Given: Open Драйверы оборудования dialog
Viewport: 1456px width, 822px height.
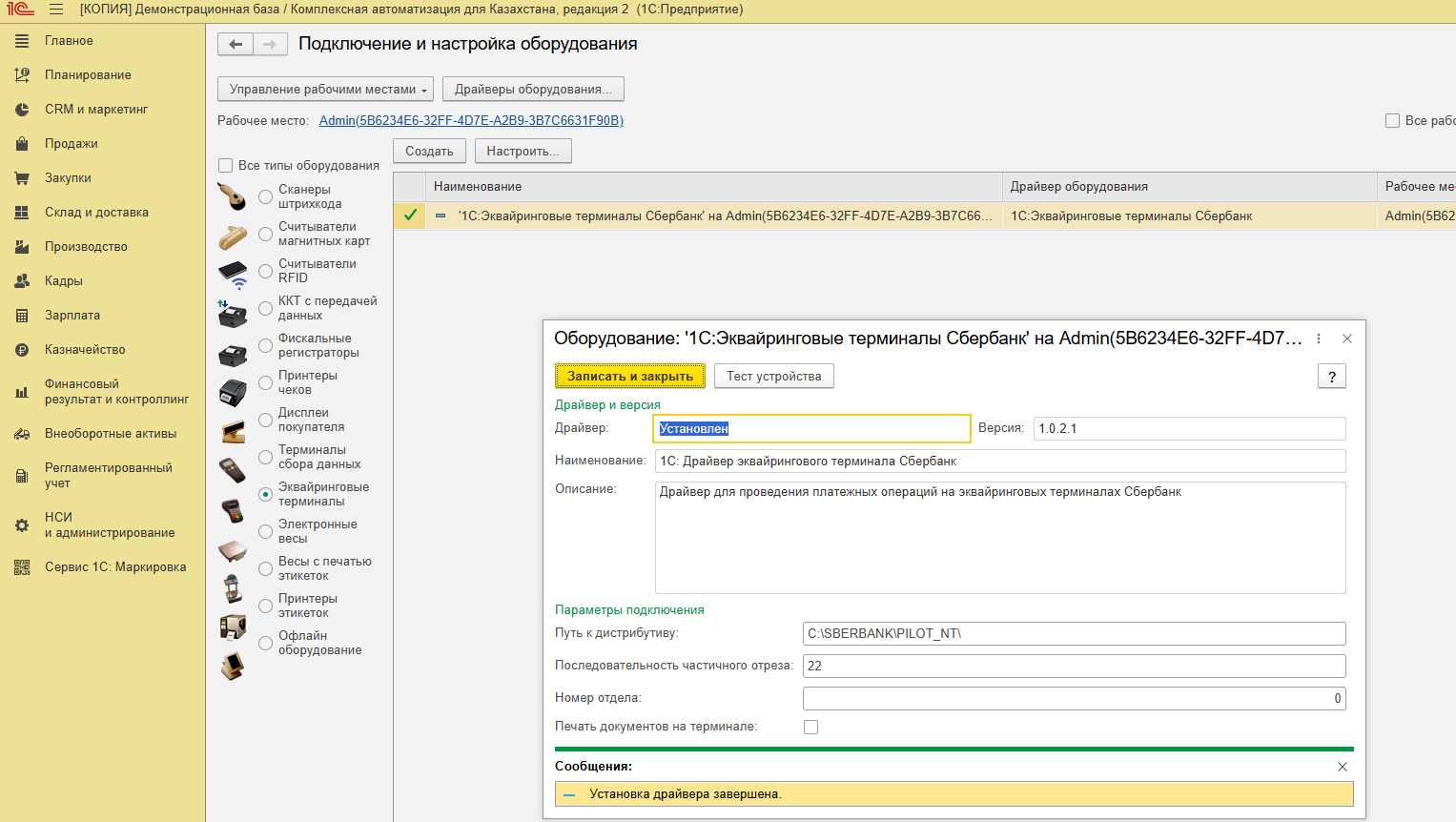Looking at the screenshot, I should coord(533,90).
